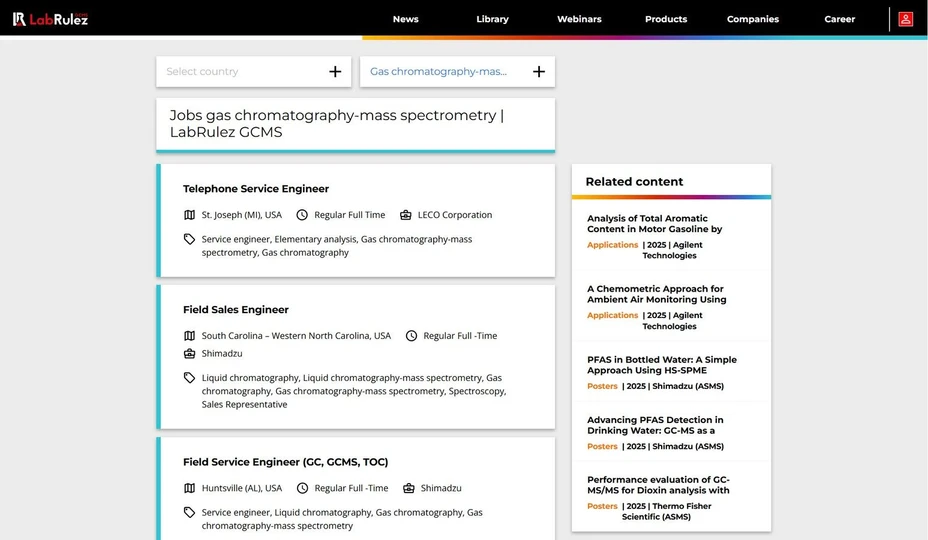The width and height of the screenshot is (928, 540).
Task: Click tag icon in Field Sales Engineer card
Action: [x=189, y=378]
